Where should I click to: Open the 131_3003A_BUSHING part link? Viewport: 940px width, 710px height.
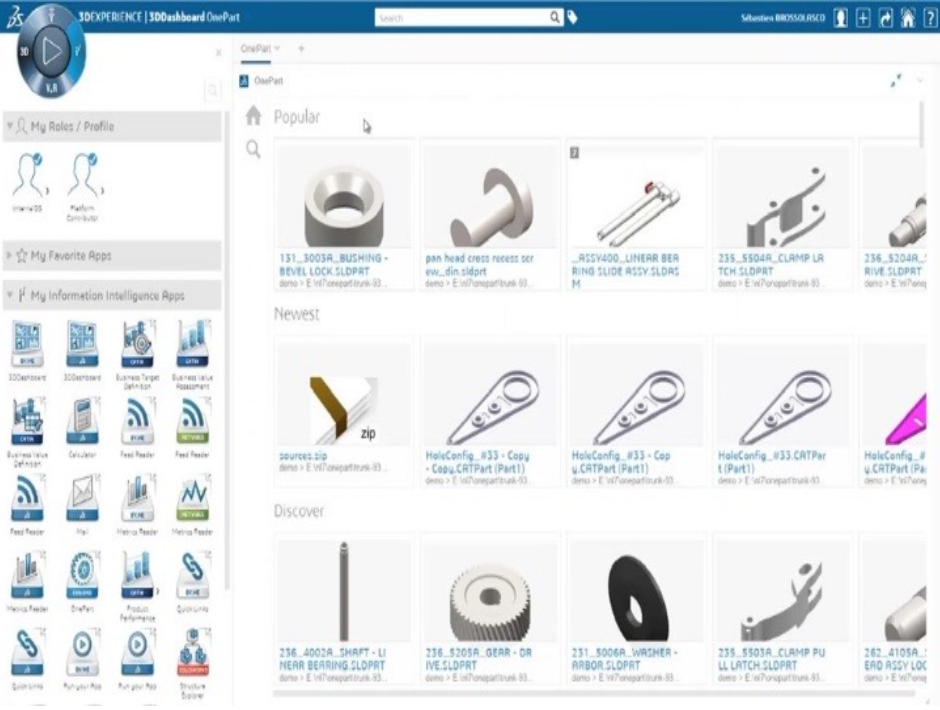click(x=336, y=263)
